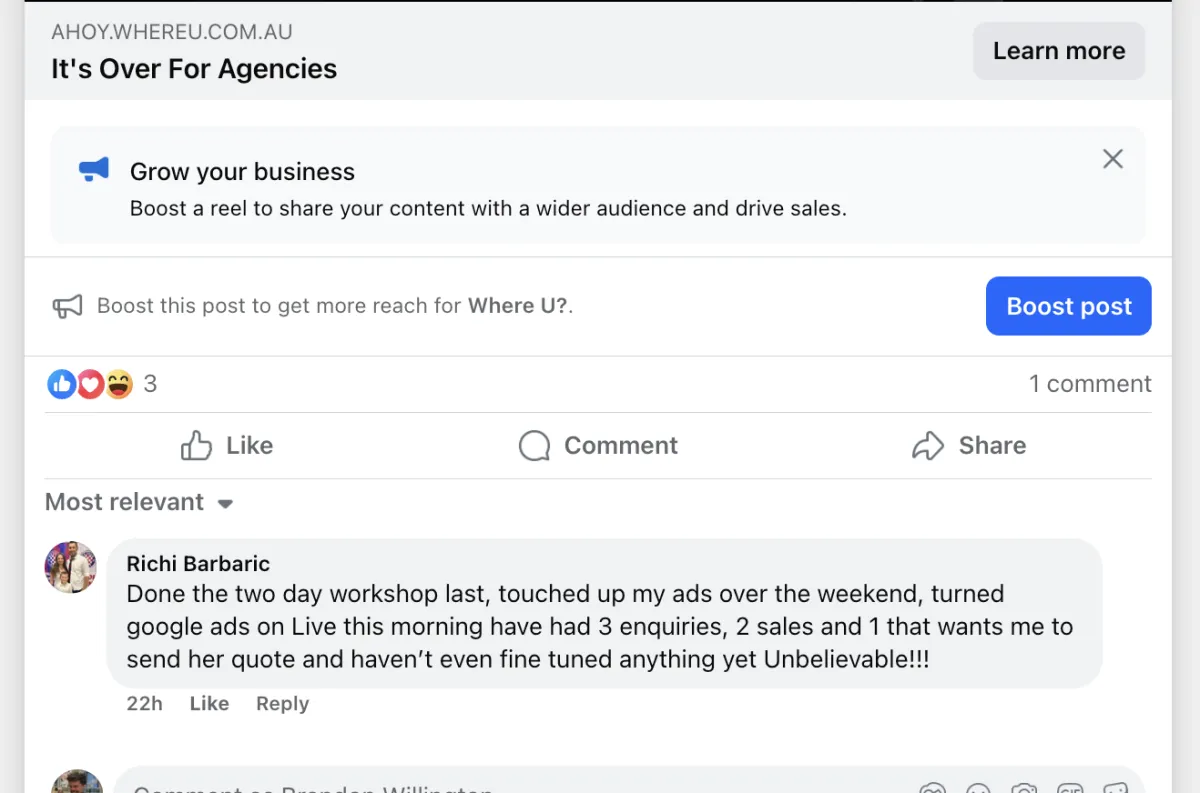Viewport: 1200px width, 793px height.
Task: Like the post with thumbs-up button
Action: pyautogui.click(x=227, y=446)
